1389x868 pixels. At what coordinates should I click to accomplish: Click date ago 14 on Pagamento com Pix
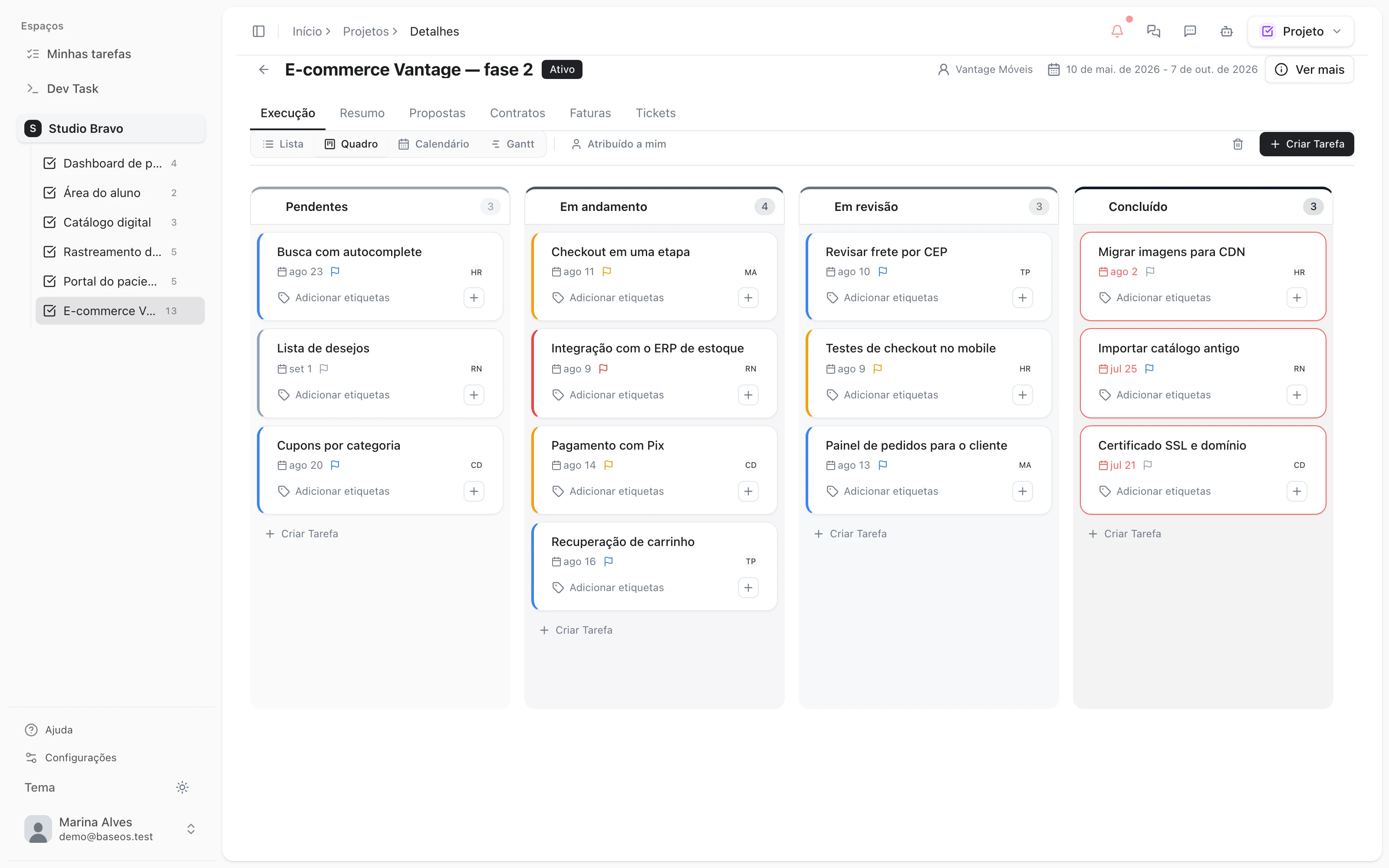click(573, 465)
